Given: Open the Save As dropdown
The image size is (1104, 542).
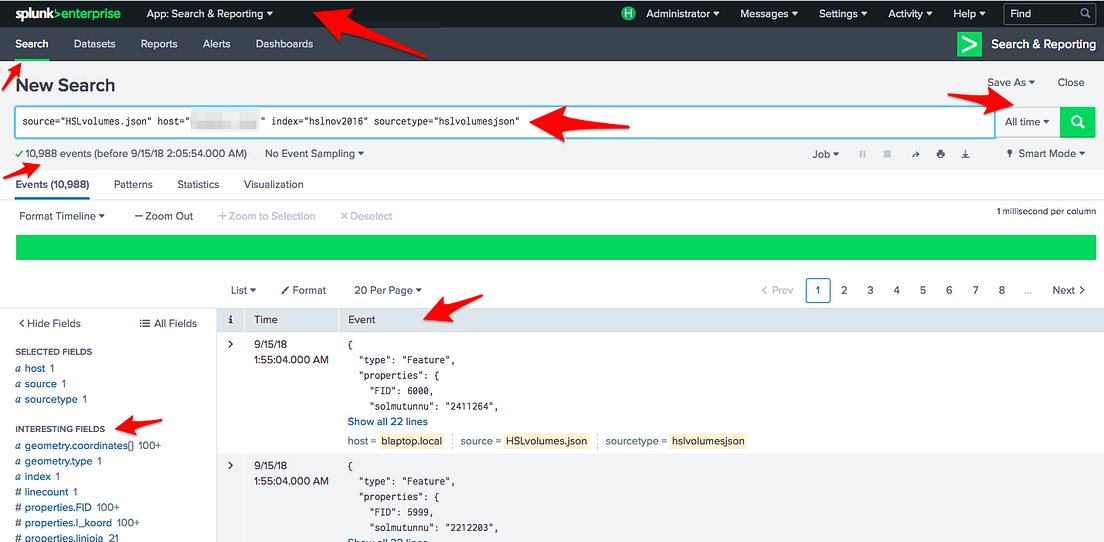Looking at the screenshot, I should 1010,82.
